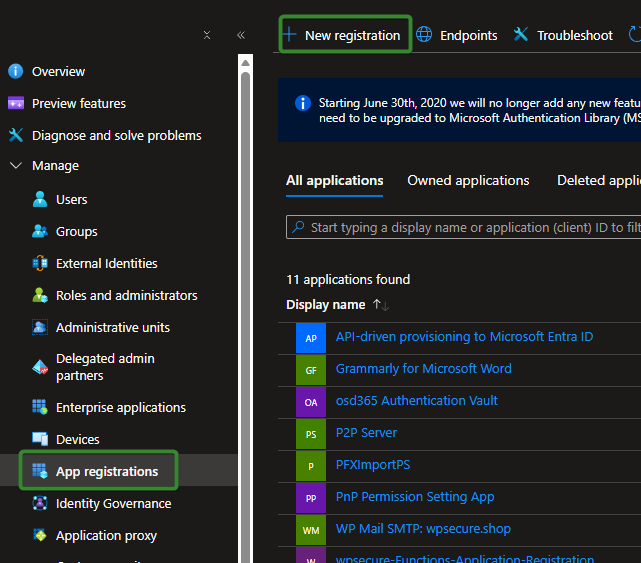Open the Grammarly for Microsoft Word app

tap(423, 369)
